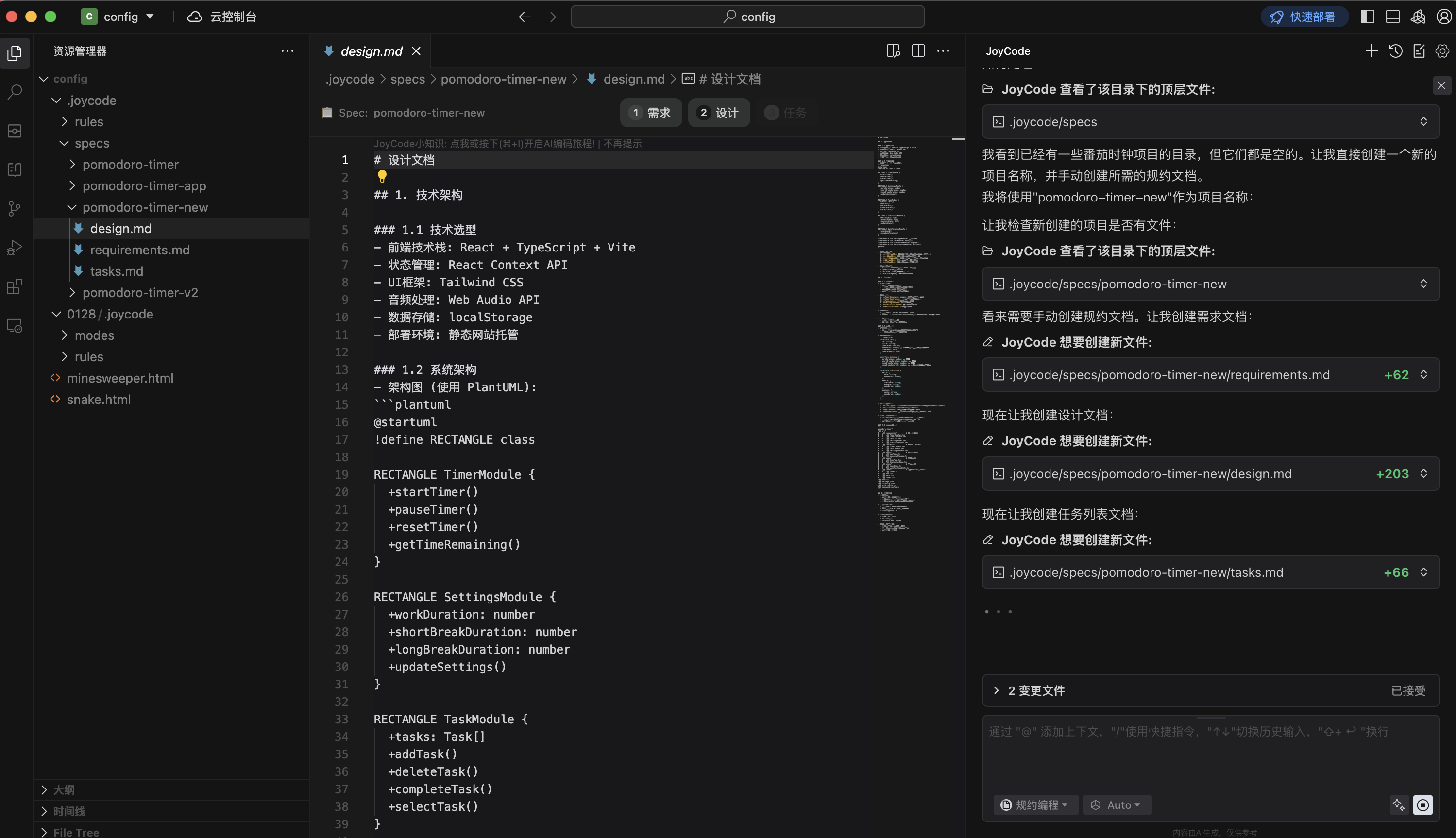
Task: Open the Search view in the activity bar
Action: [15, 91]
